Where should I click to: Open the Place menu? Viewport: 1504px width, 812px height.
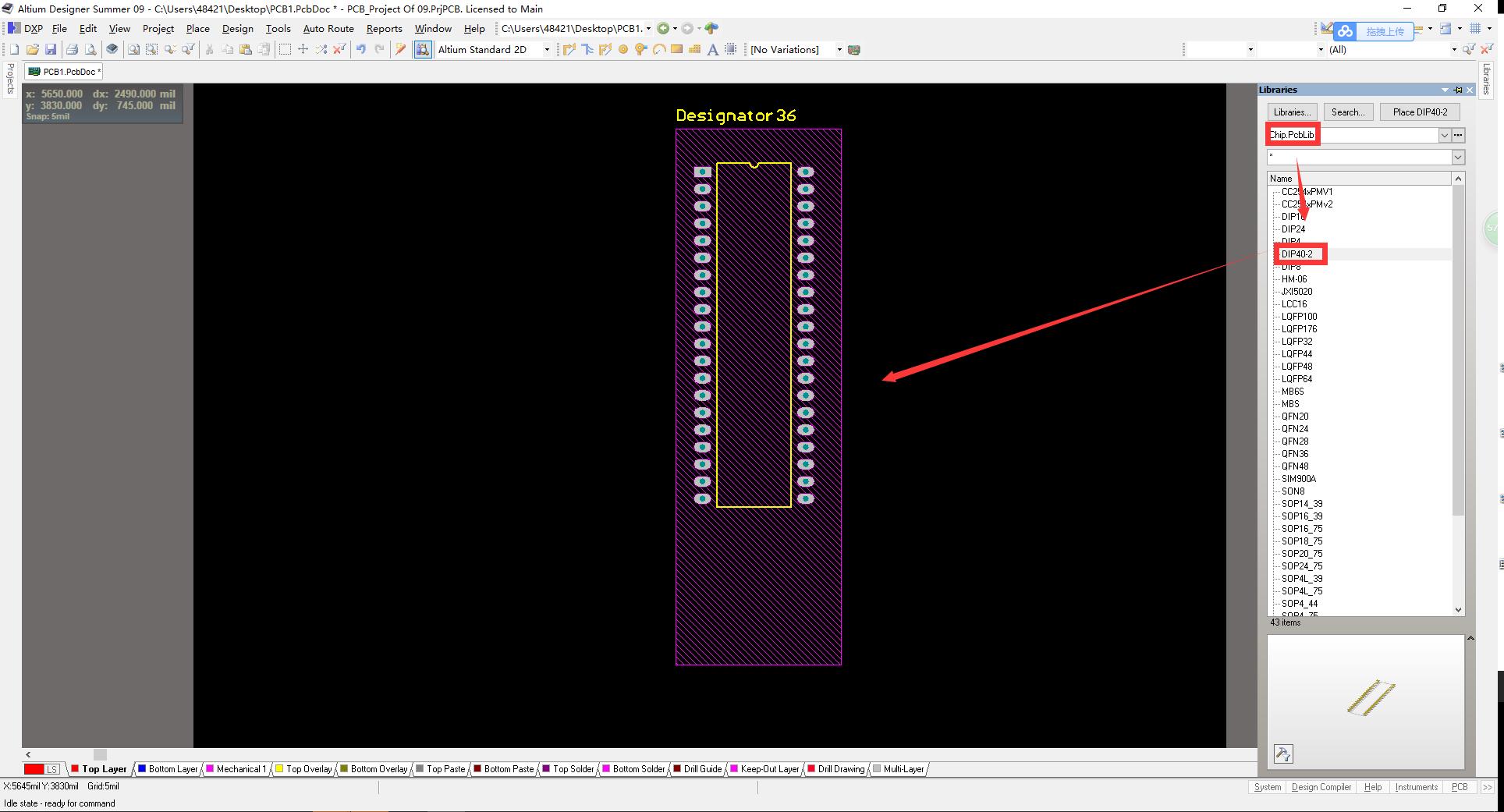[x=197, y=28]
